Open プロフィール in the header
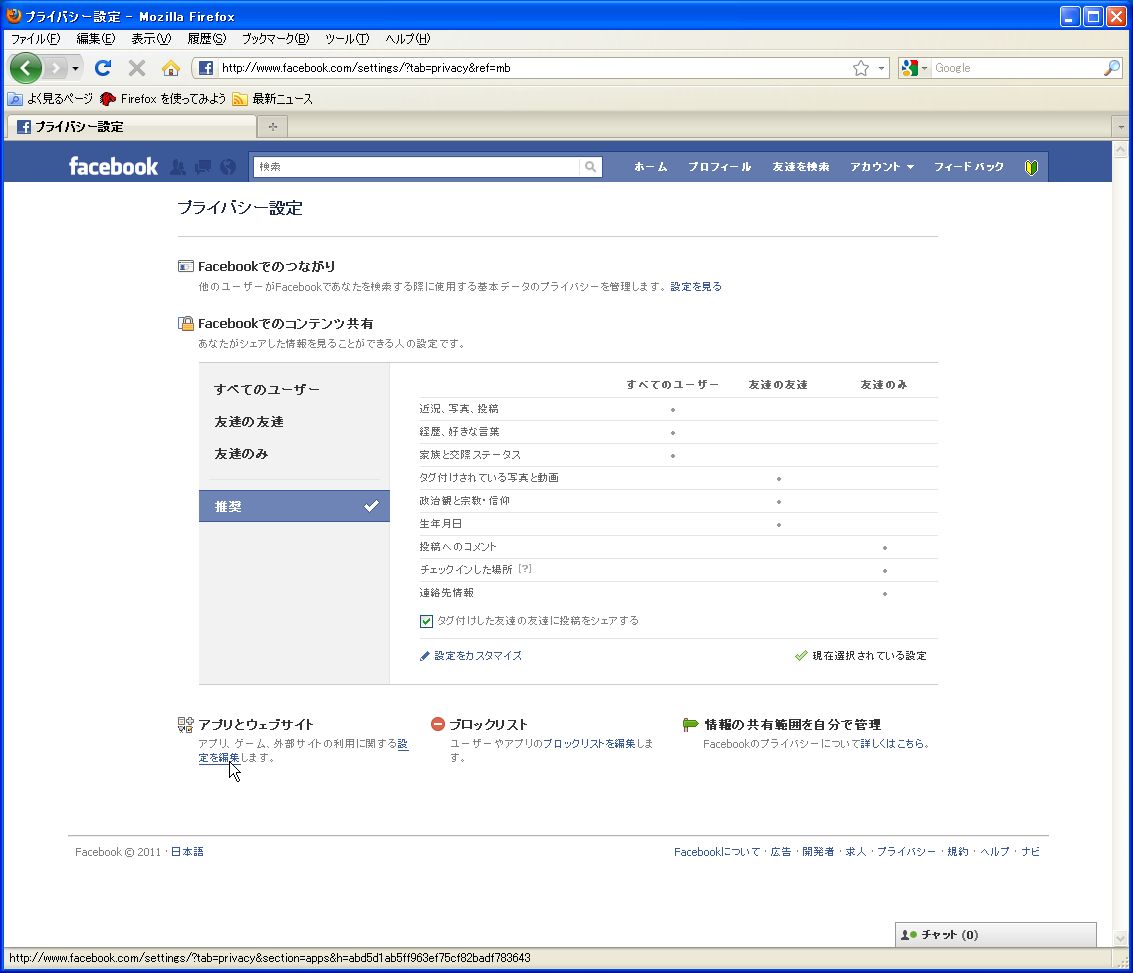Image resolution: width=1133 pixels, height=973 pixels. 719,167
